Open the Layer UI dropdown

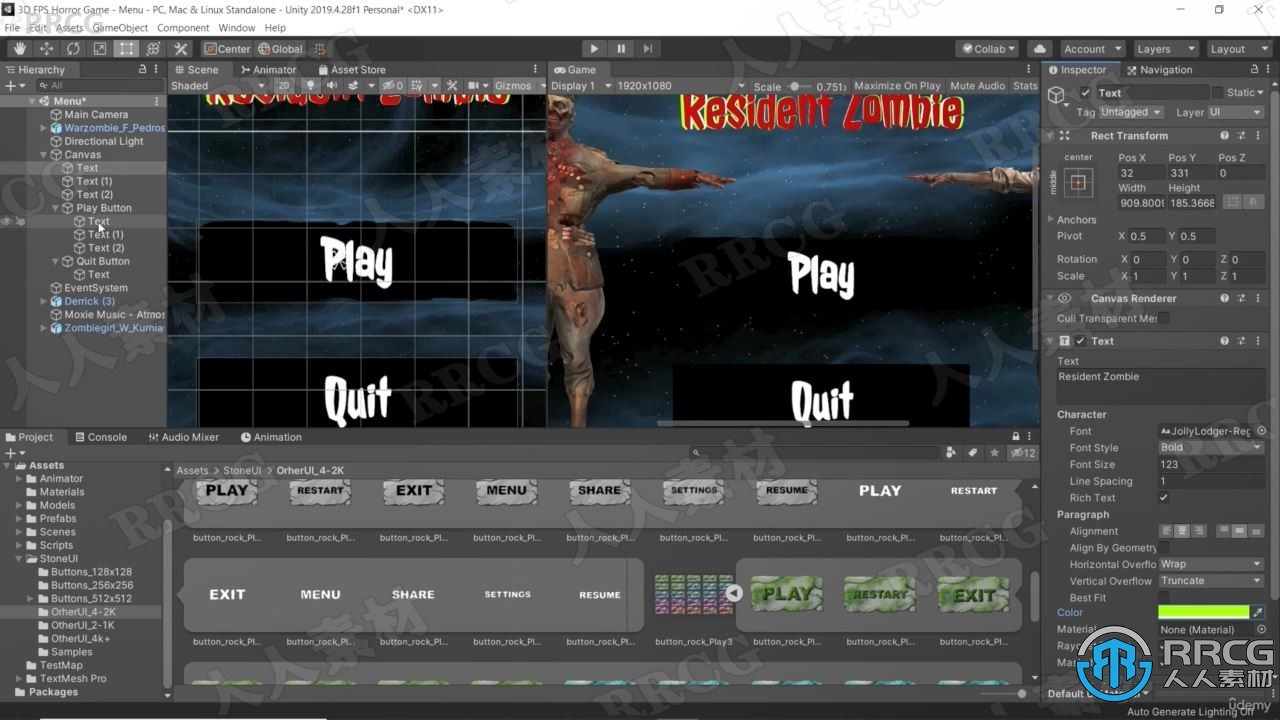(x=1236, y=112)
